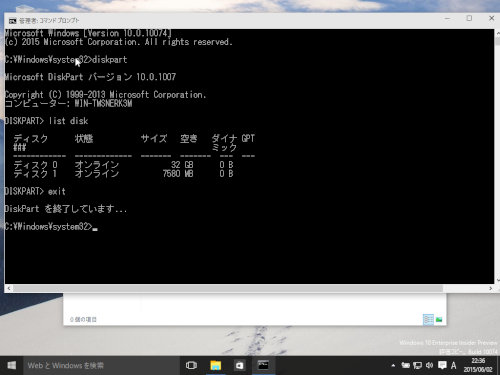Viewport: 500px width, 375px height.
Task: Click the horizontal scrollbar right arrow
Action: coord(490,288)
